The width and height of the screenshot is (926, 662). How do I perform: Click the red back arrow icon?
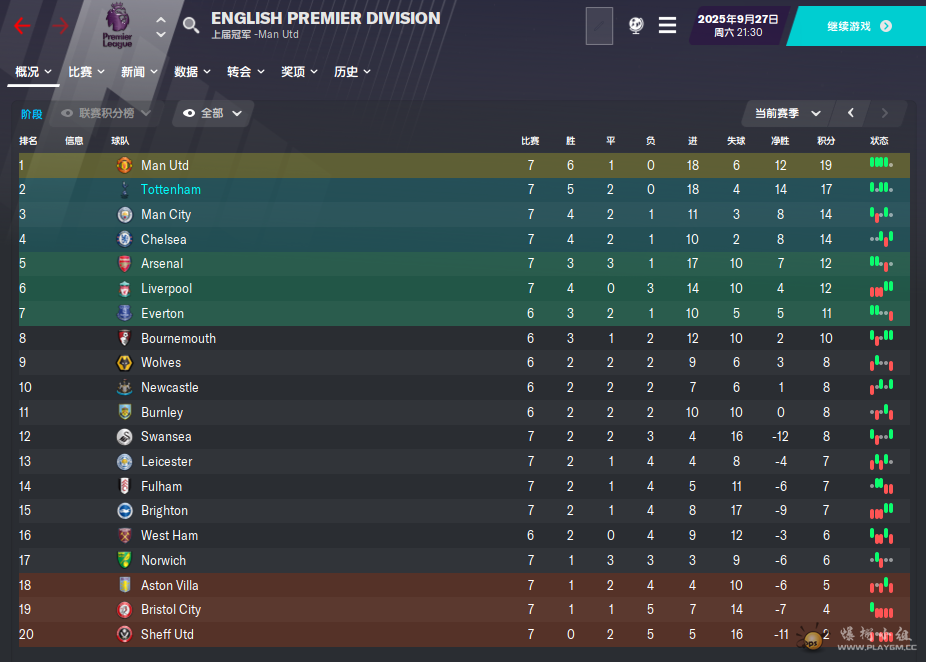22,25
